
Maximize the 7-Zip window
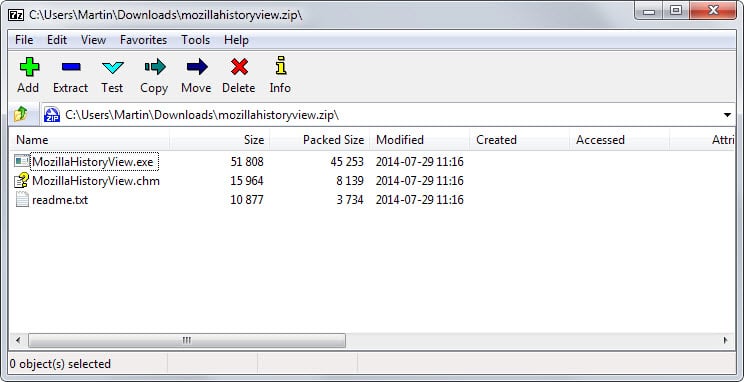click(676, 10)
